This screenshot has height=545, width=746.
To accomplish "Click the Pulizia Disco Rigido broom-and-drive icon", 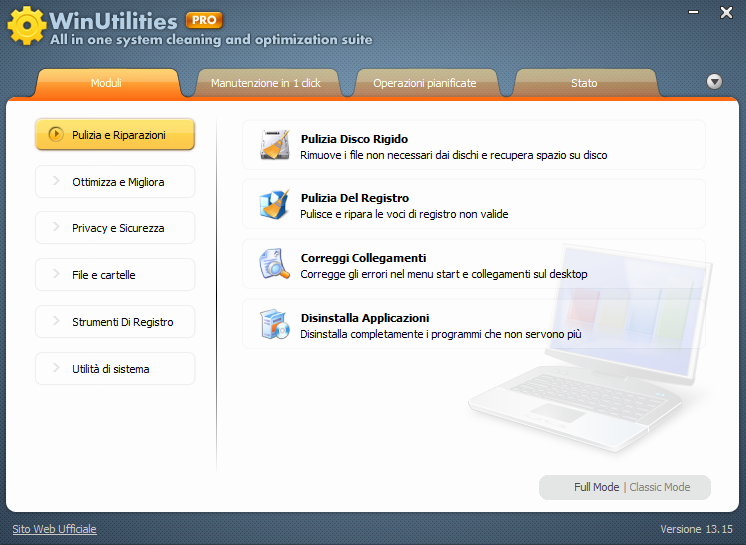I will (275, 145).
